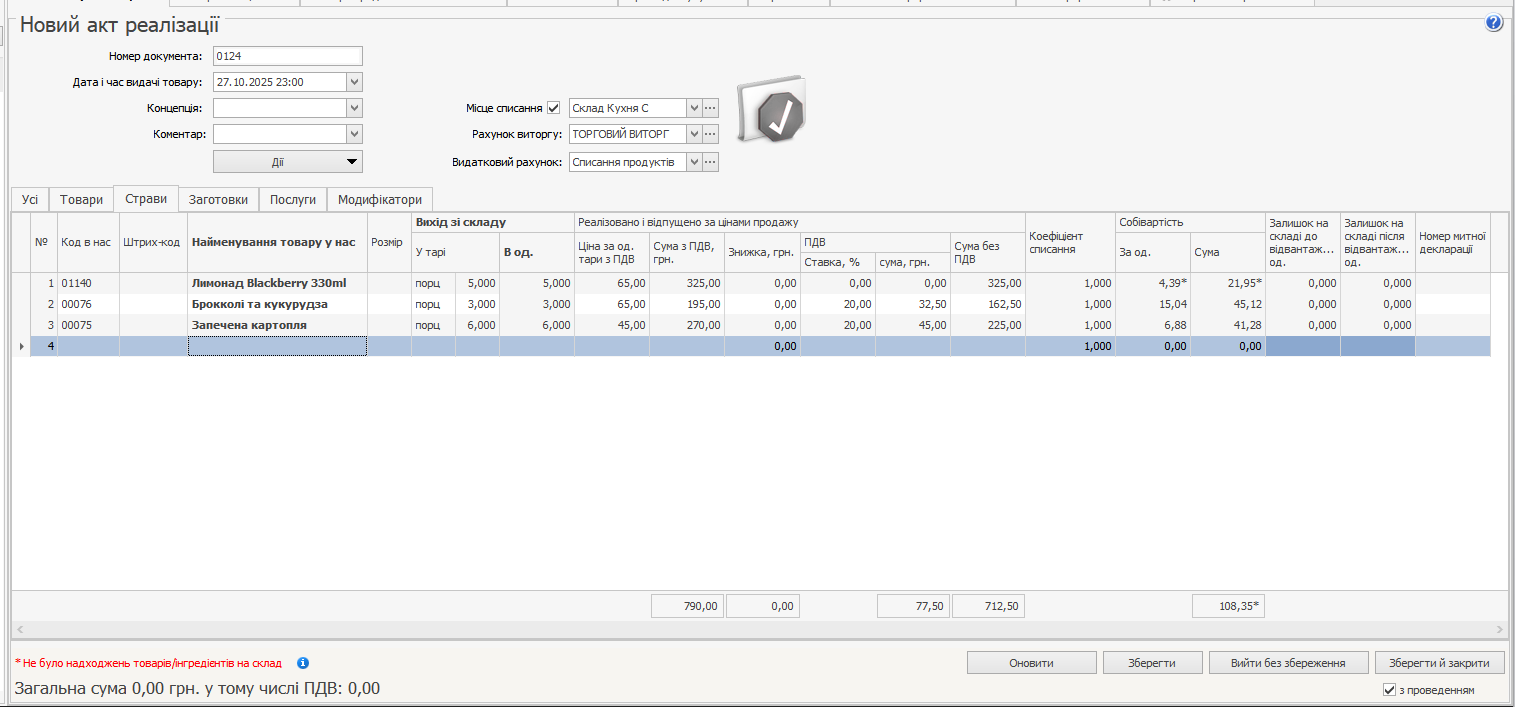Screen dimensions: 1515x707
Task: Click the row 4 selector arrow
Action: coord(21,346)
